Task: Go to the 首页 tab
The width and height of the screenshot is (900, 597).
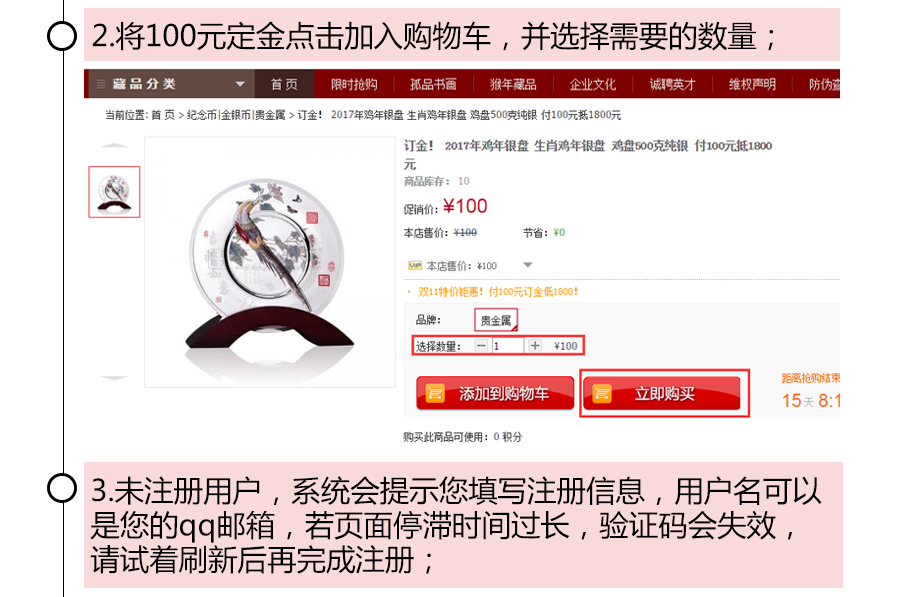Action: pyautogui.click(x=285, y=84)
